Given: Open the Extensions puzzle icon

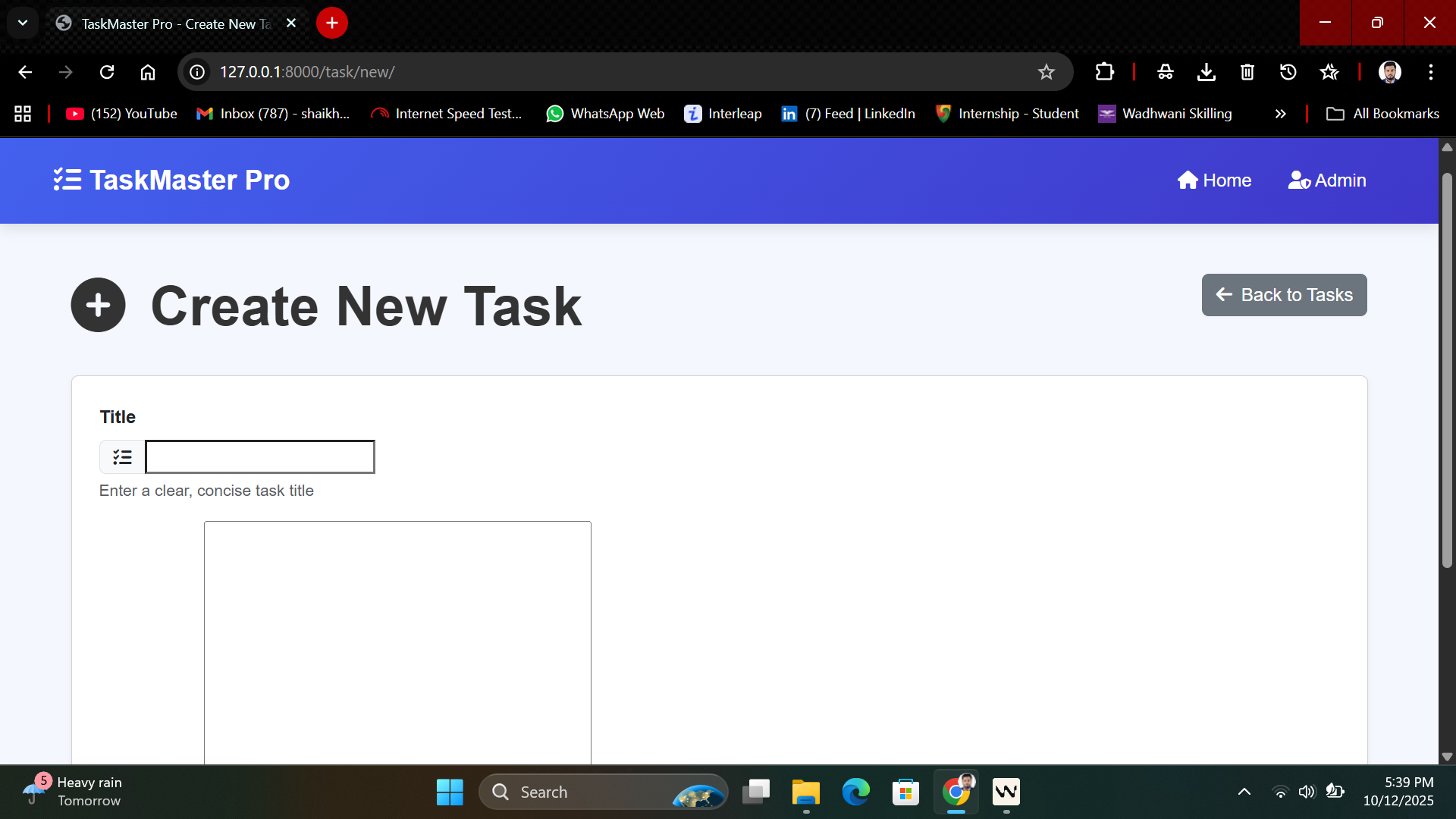Looking at the screenshot, I should (1105, 72).
